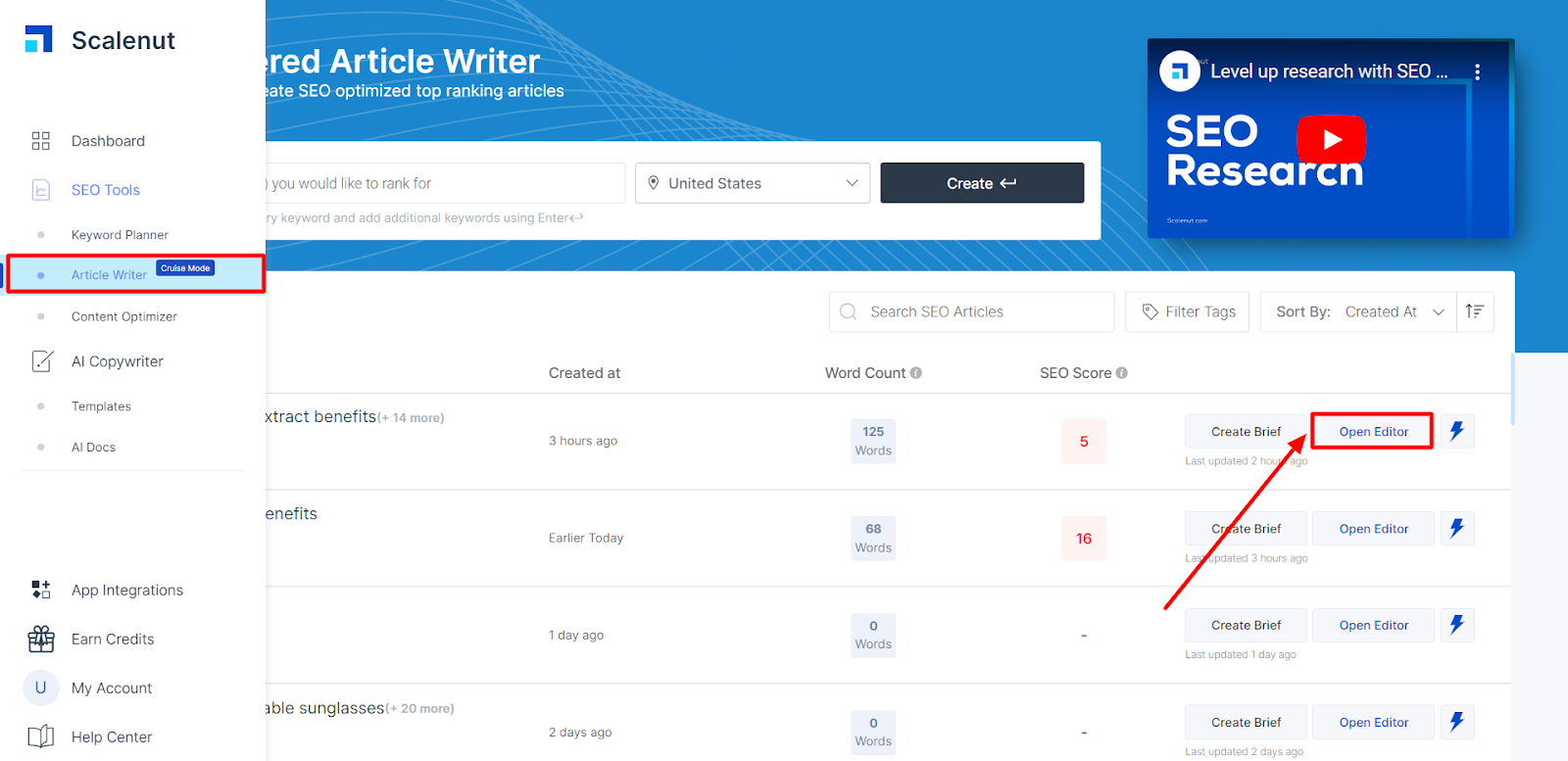Click the Scalenut logo icon
1568x761 pixels.
coord(38,39)
